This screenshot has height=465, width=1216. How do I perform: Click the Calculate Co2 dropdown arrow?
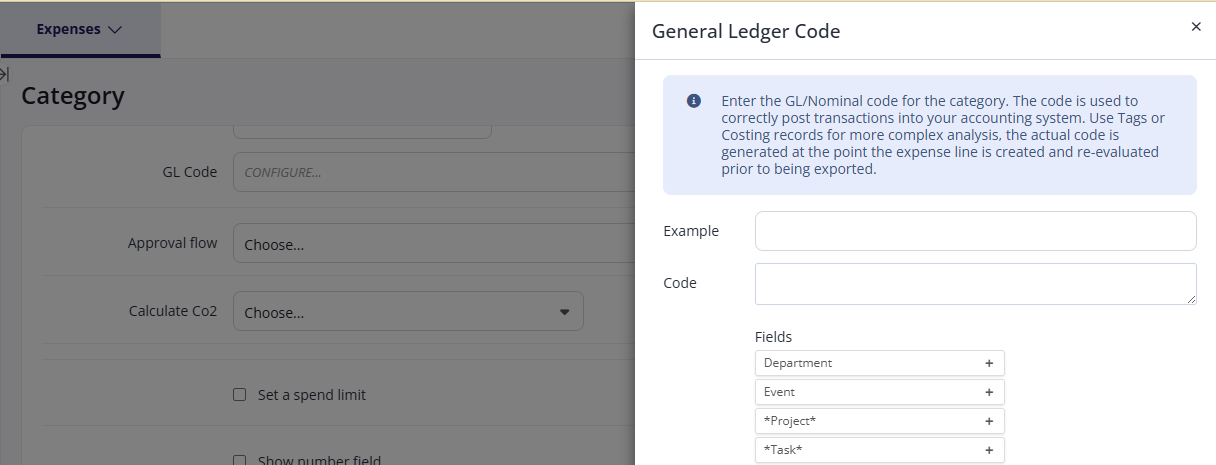click(x=564, y=312)
